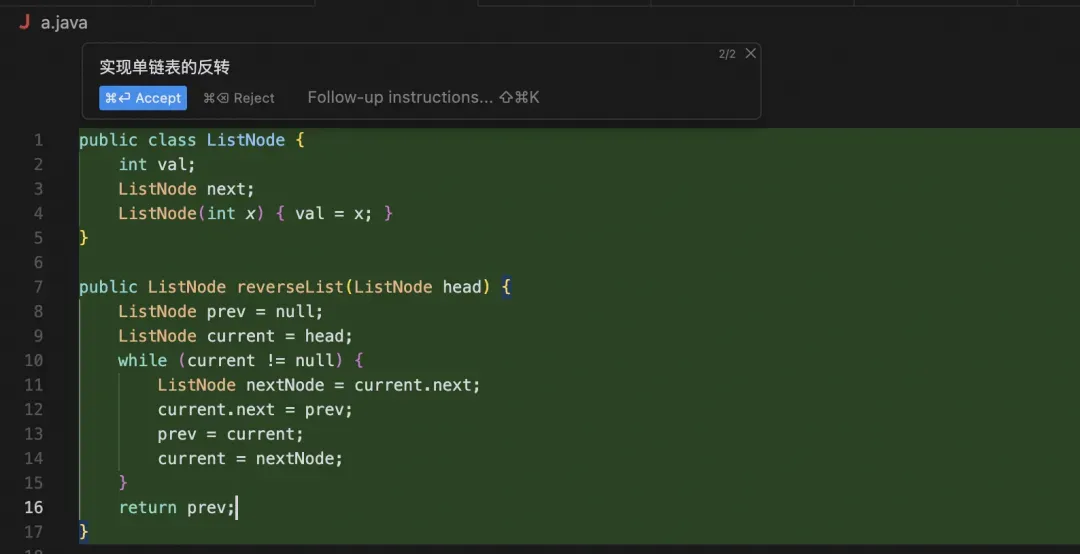This screenshot has height=554, width=1080.
Task: Place cursor on 'int val;' line
Action: tap(157, 164)
